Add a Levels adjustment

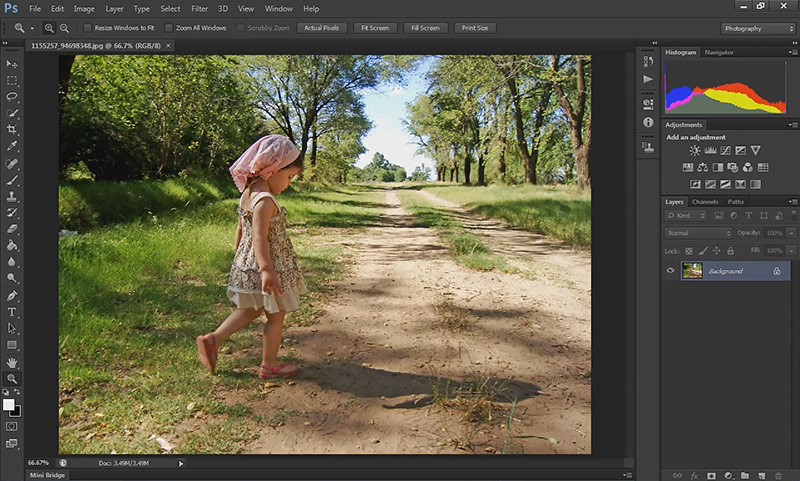tap(710, 150)
